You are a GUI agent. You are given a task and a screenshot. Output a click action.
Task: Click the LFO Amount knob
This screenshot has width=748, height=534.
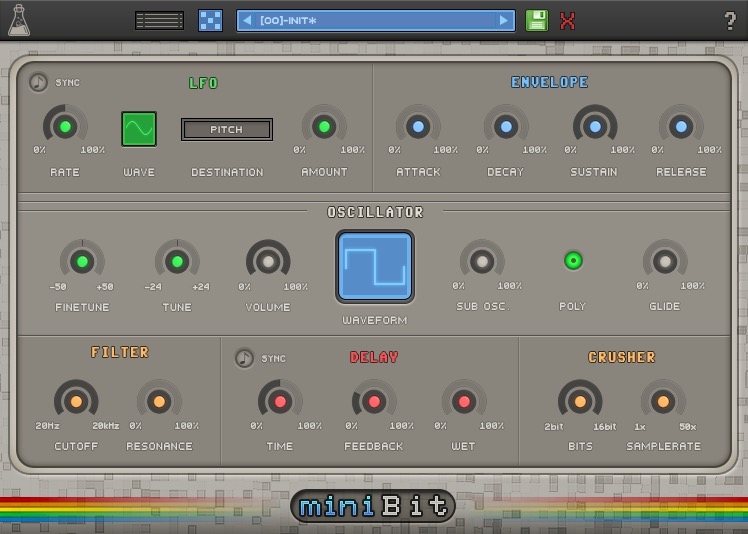(324, 126)
